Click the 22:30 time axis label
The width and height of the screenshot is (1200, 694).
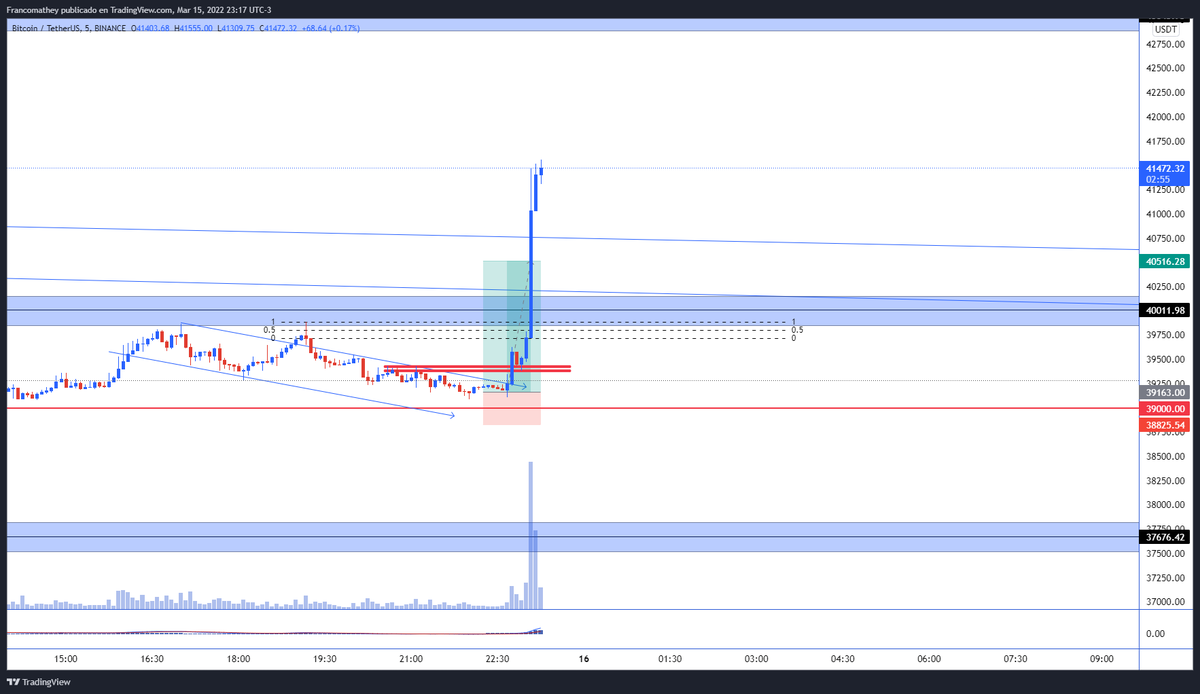497,659
